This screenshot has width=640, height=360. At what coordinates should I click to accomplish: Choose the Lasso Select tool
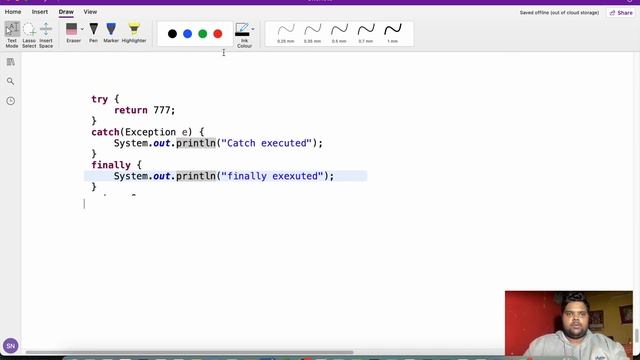[x=29, y=35]
